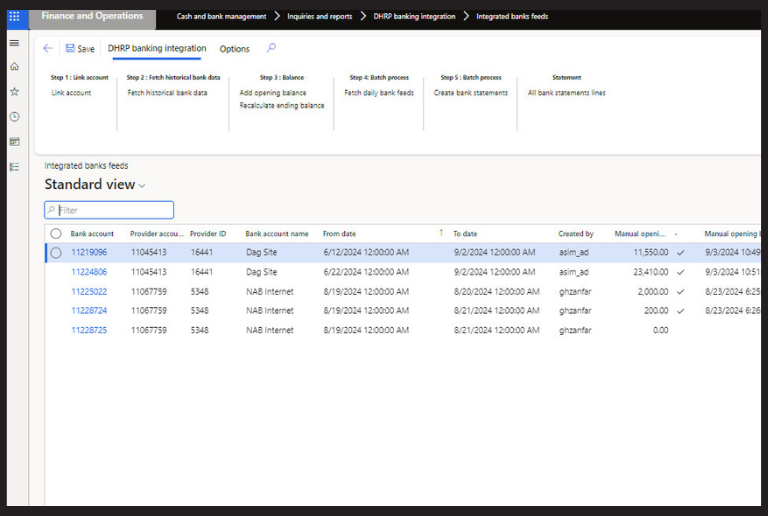This screenshot has width=768, height=516.
Task: Go to Home icon in sidebar
Action: (x=15, y=66)
